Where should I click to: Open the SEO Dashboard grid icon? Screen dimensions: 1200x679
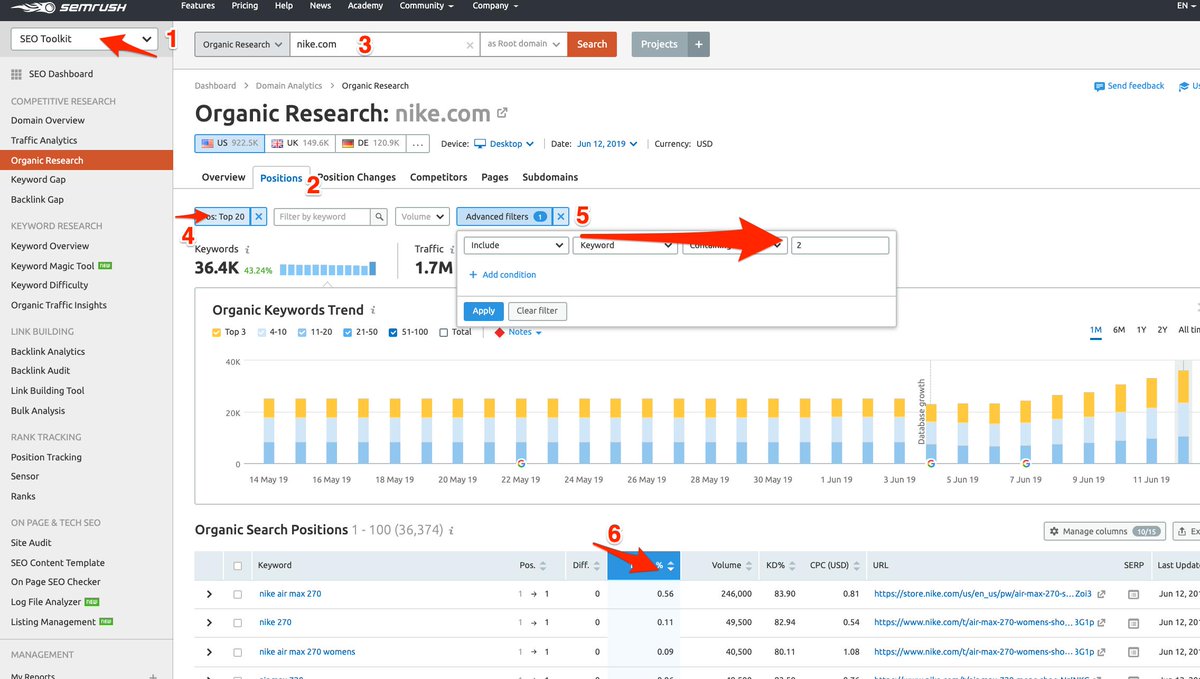click(x=16, y=74)
